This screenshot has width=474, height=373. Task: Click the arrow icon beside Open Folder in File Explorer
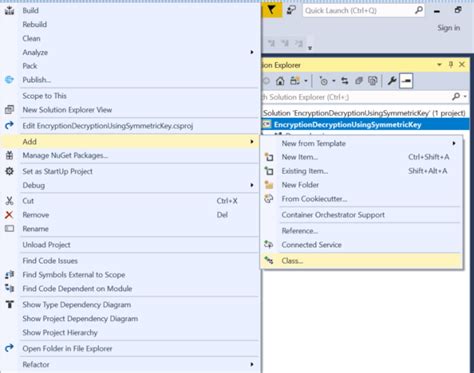(x=9, y=348)
